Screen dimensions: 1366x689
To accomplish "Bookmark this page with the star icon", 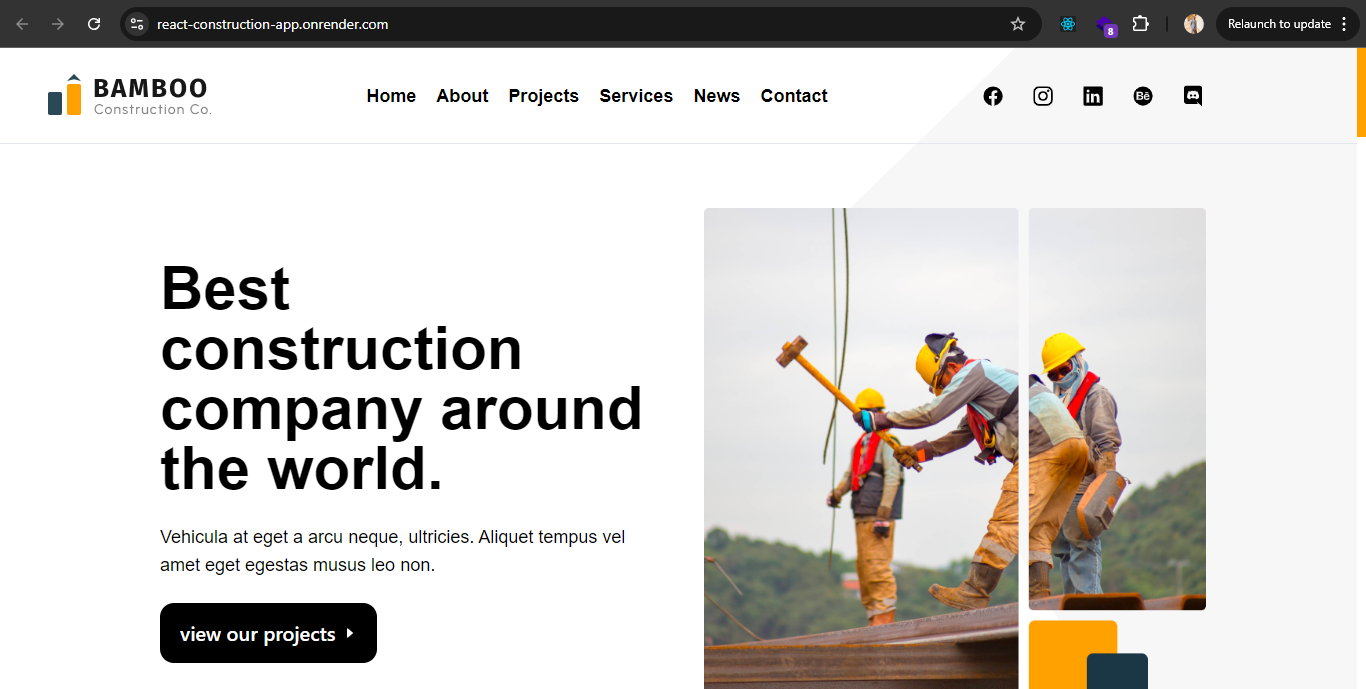I will pyautogui.click(x=1018, y=24).
